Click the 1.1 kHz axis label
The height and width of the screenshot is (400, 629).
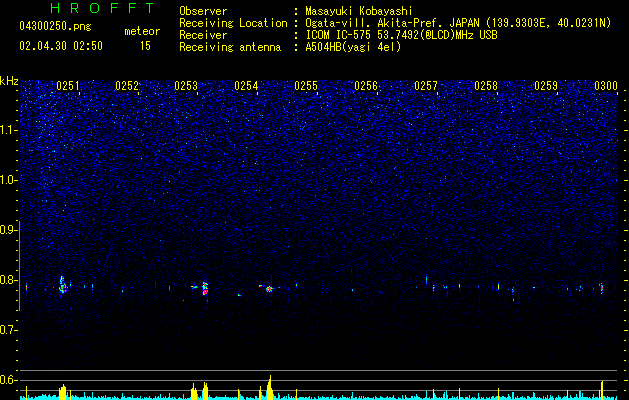8,130
